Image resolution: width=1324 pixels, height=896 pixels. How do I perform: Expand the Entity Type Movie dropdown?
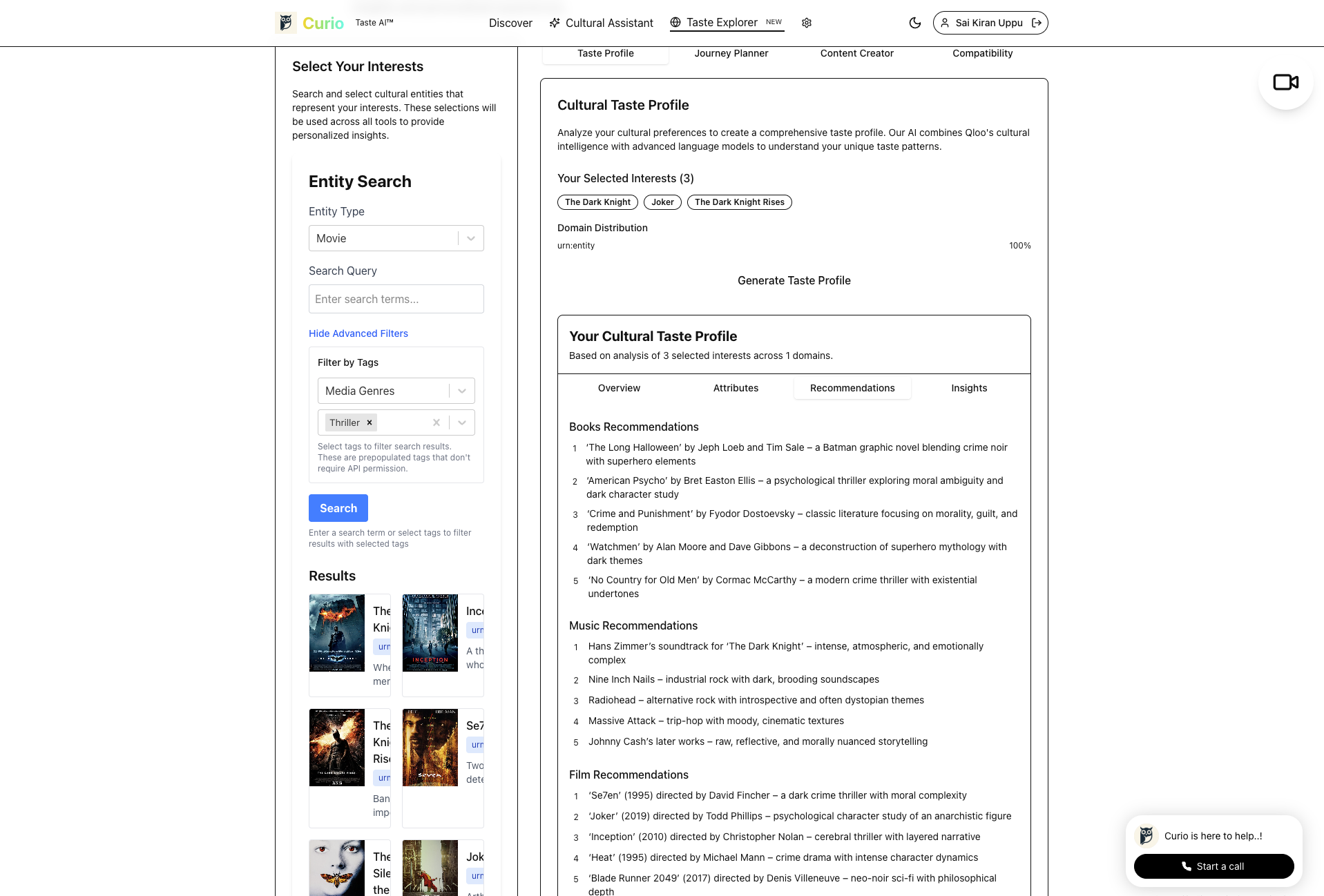(x=396, y=238)
